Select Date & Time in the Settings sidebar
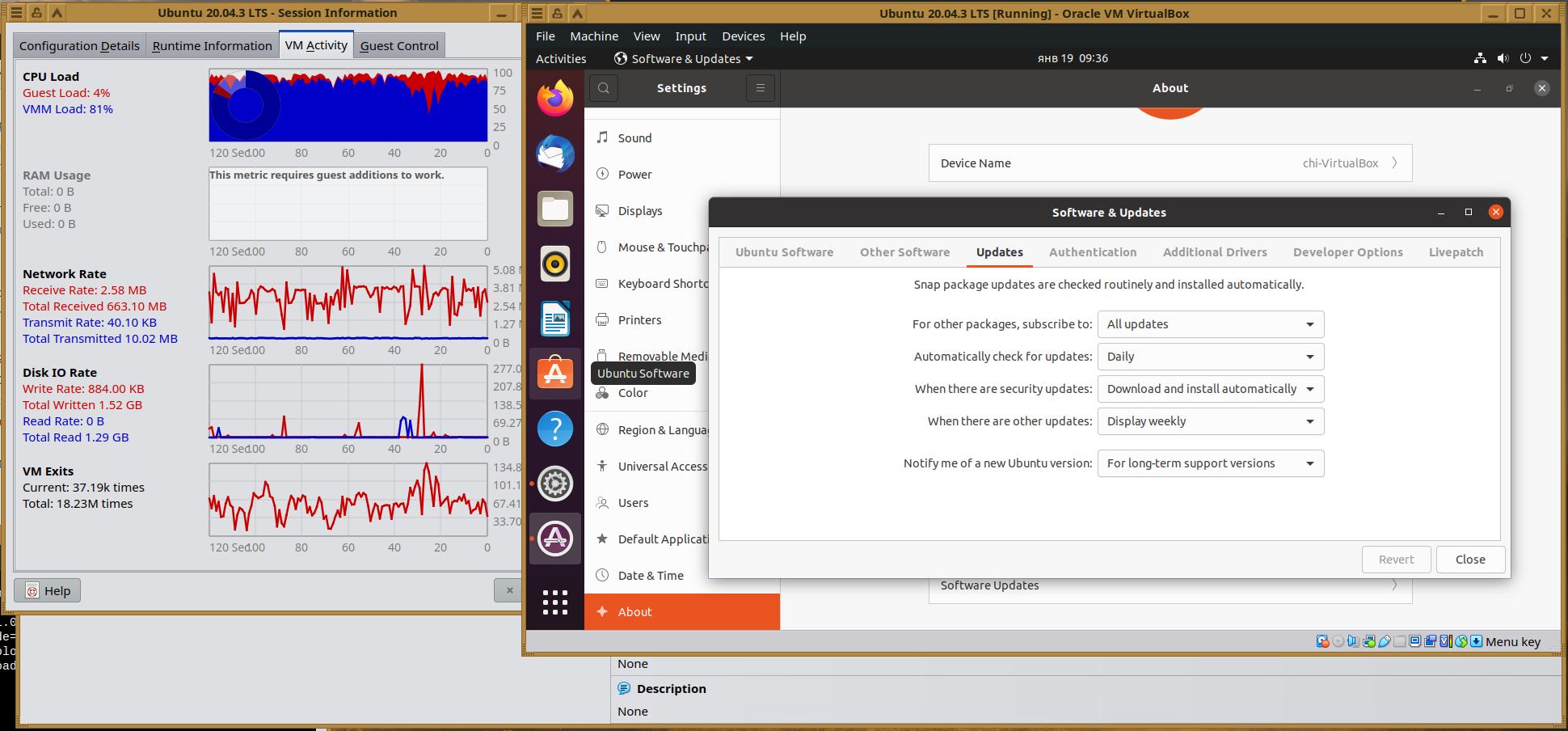 point(647,576)
